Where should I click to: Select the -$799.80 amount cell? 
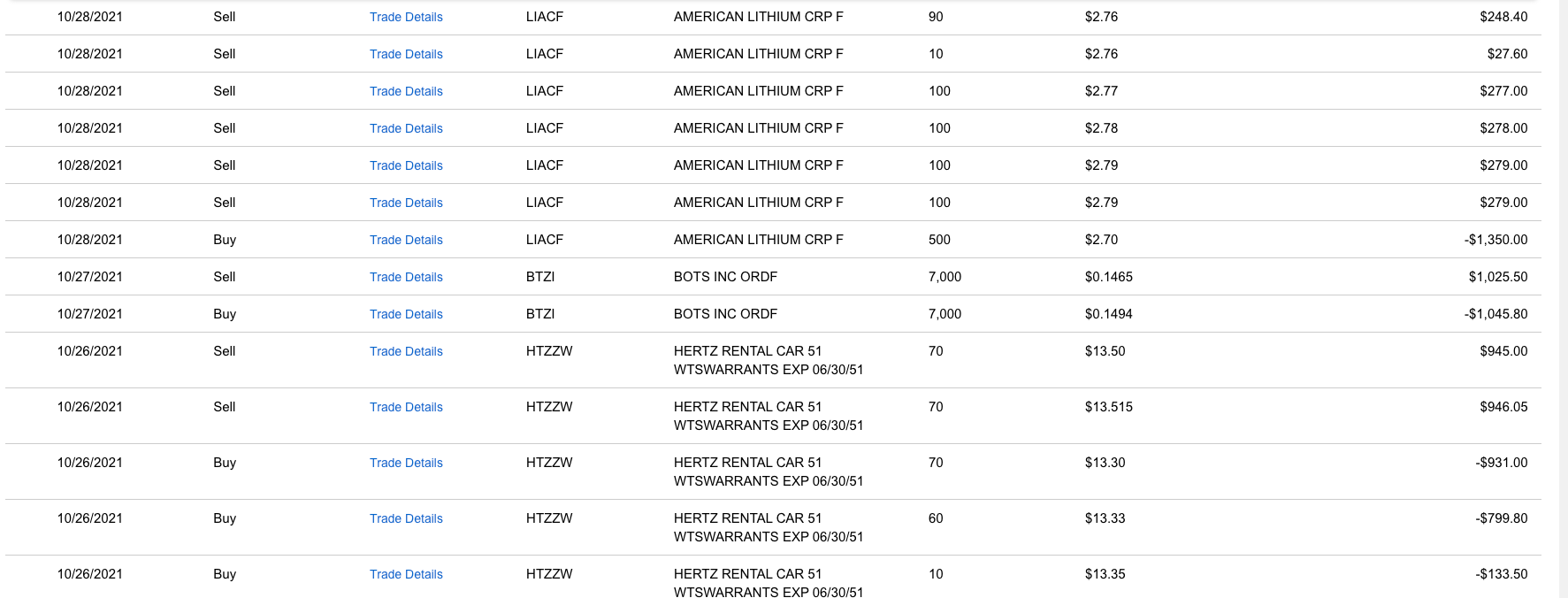click(1501, 518)
